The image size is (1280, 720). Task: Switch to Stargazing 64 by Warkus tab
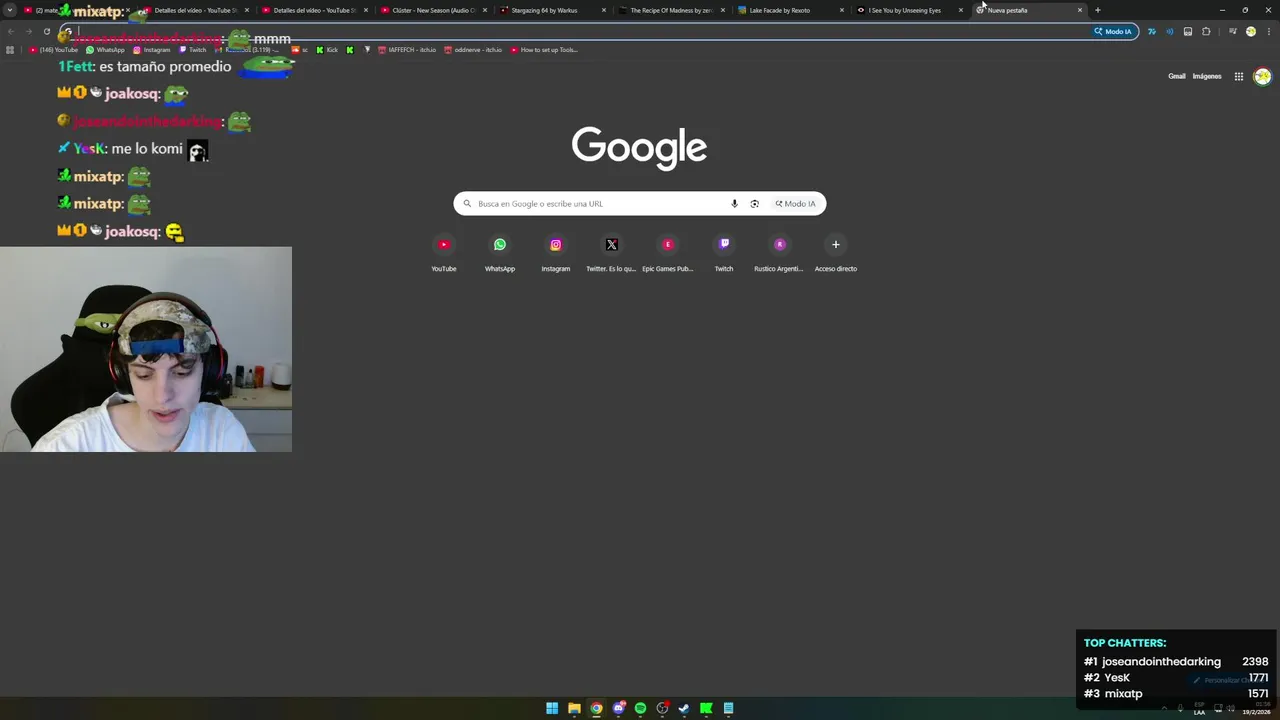(x=553, y=10)
